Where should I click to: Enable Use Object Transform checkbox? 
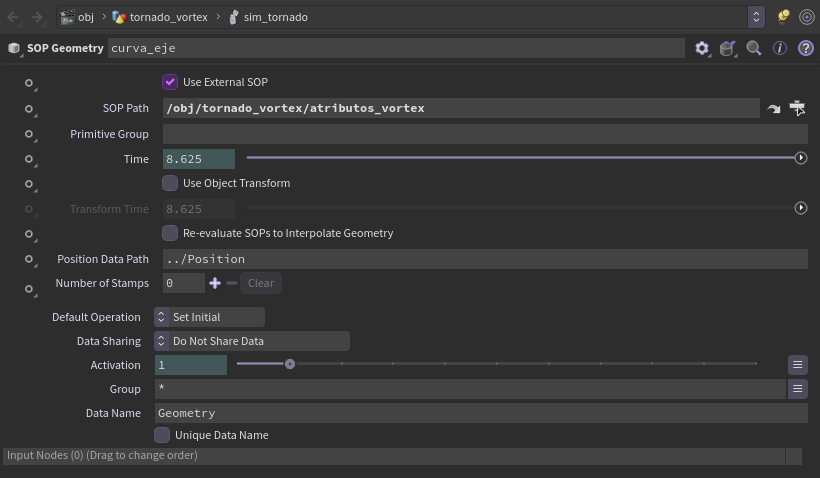click(x=170, y=183)
